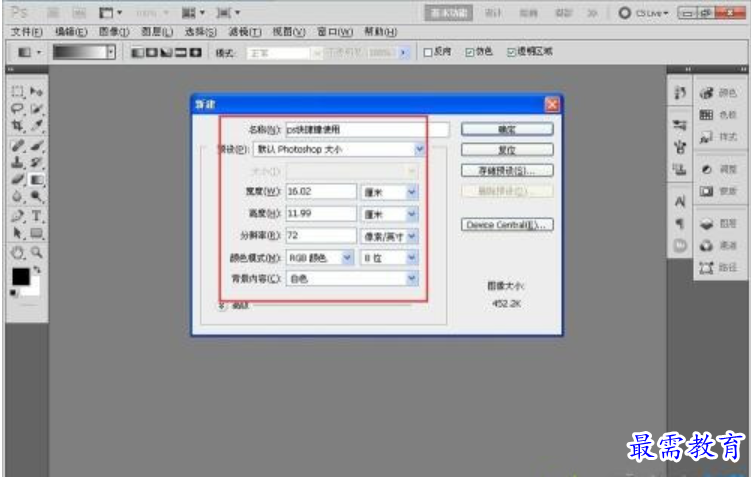
Task: Open the File (文件) menu
Action: click(x=27, y=32)
